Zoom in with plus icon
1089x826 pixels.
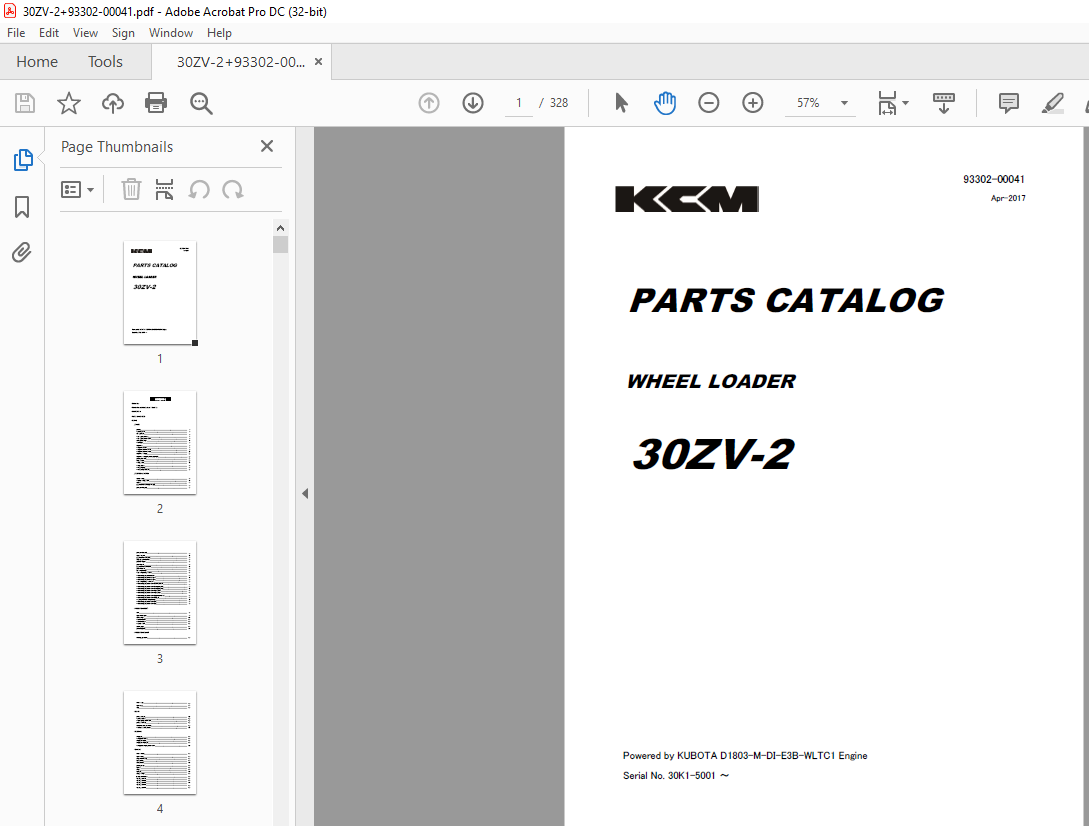(x=753, y=103)
